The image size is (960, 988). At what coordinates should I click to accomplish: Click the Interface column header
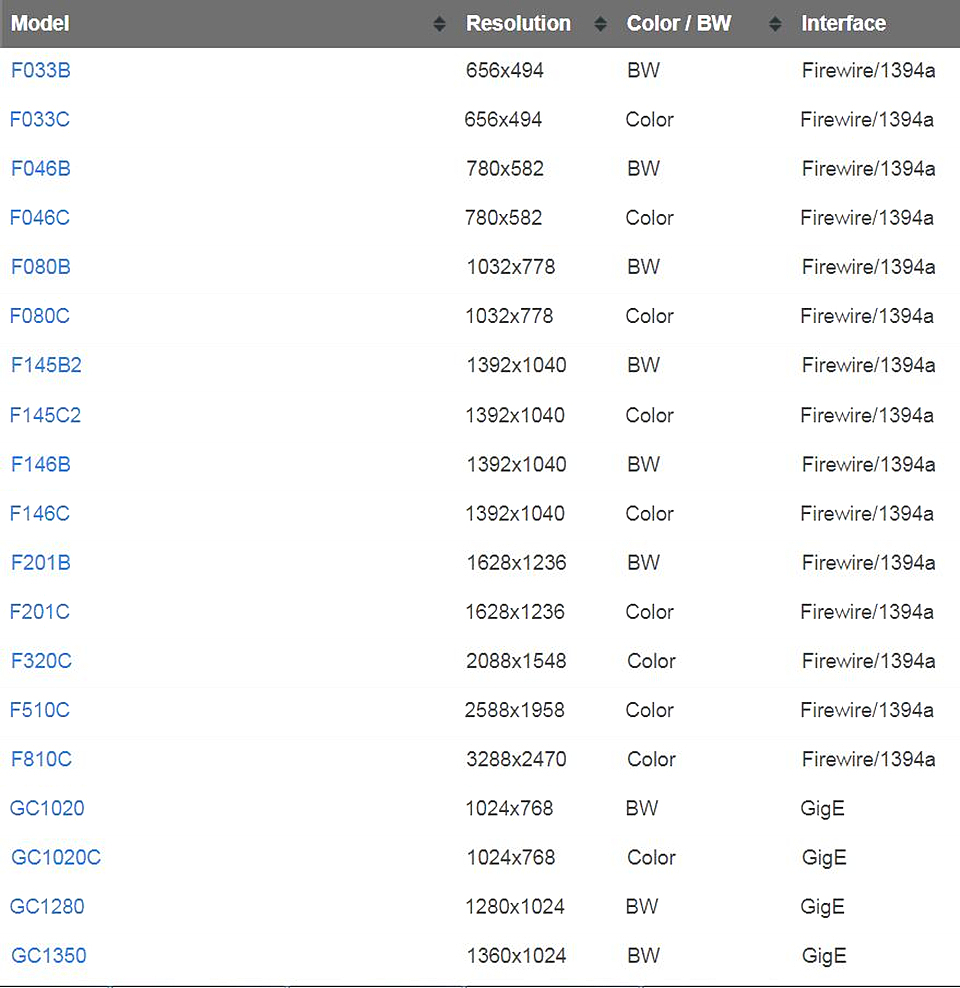pyautogui.click(x=843, y=23)
